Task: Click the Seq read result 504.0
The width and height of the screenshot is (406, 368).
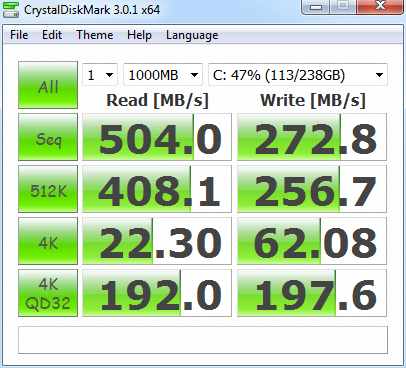Action: [157, 137]
